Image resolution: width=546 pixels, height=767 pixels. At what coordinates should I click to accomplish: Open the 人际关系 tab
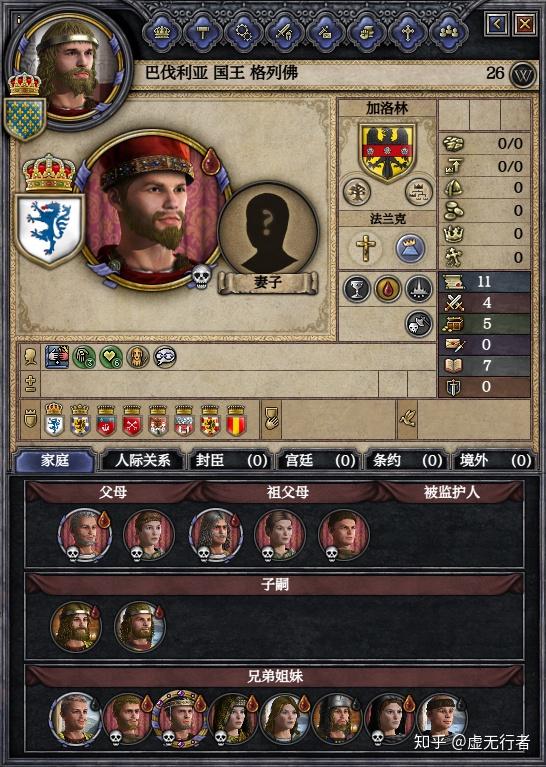tap(142, 460)
